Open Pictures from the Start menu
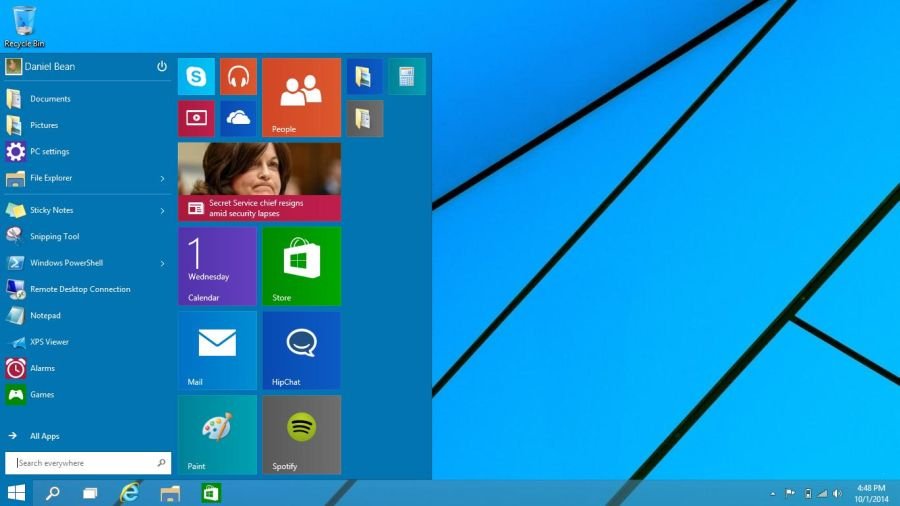The image size is (900, 506). (87, 125)
